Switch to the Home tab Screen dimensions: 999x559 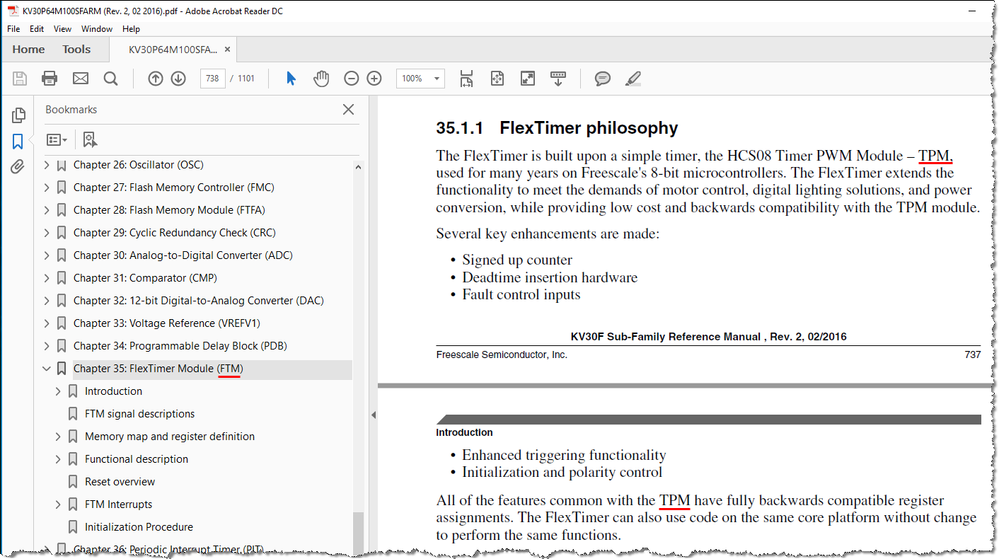point(29,49)
